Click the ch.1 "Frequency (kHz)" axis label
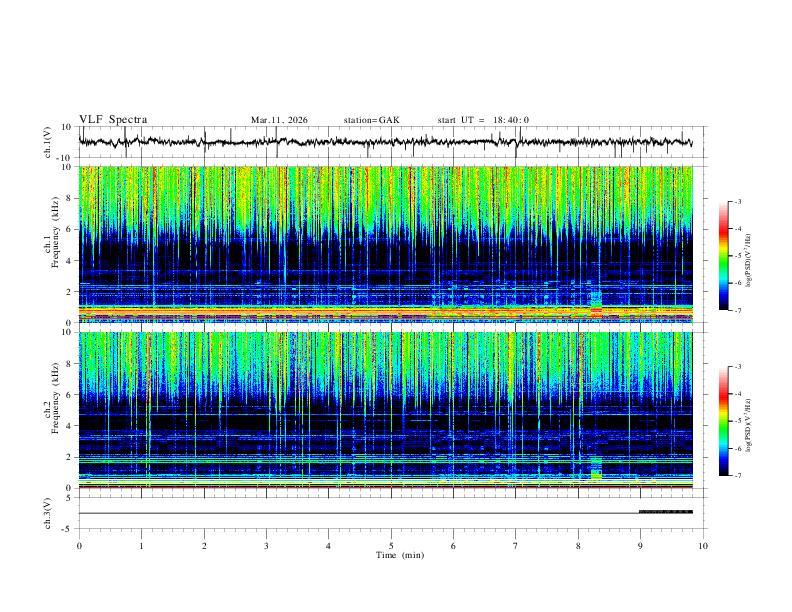Image resolution: width=792 pixels, height=612 pixels. 55,232
